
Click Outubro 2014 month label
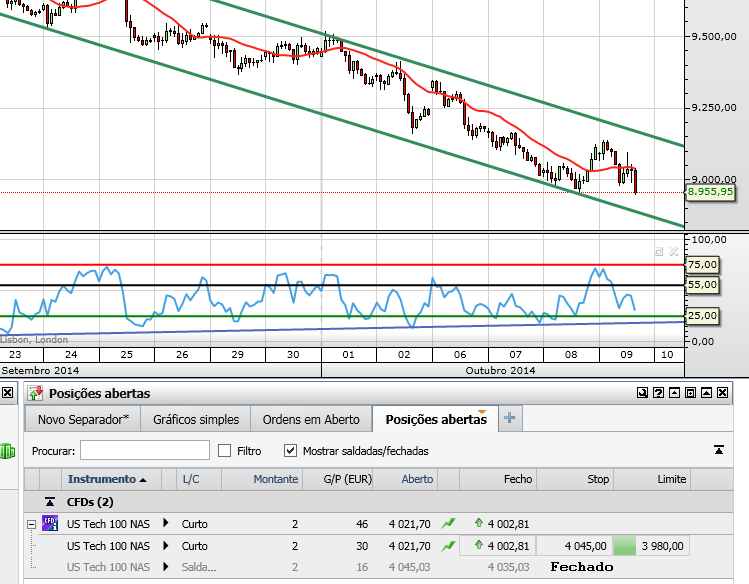pyautogui.click(x=500, y=370)
